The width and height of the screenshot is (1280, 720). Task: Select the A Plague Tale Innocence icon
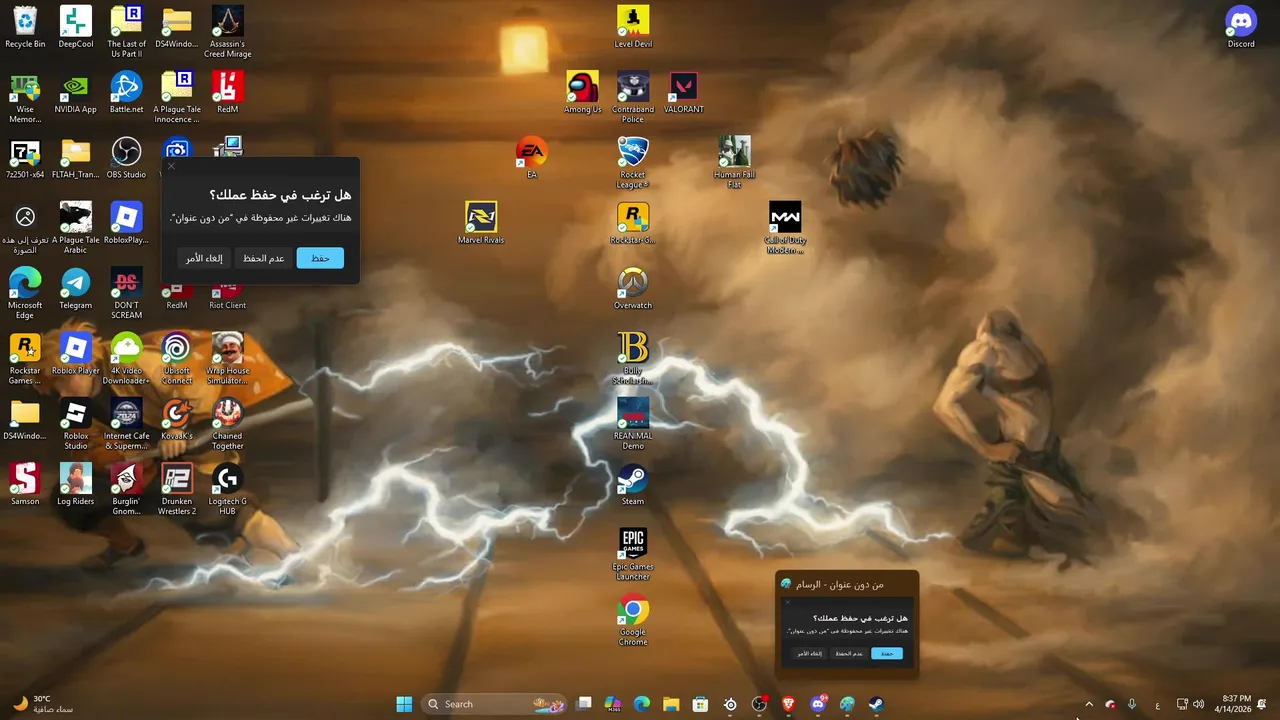coord(177,98)
